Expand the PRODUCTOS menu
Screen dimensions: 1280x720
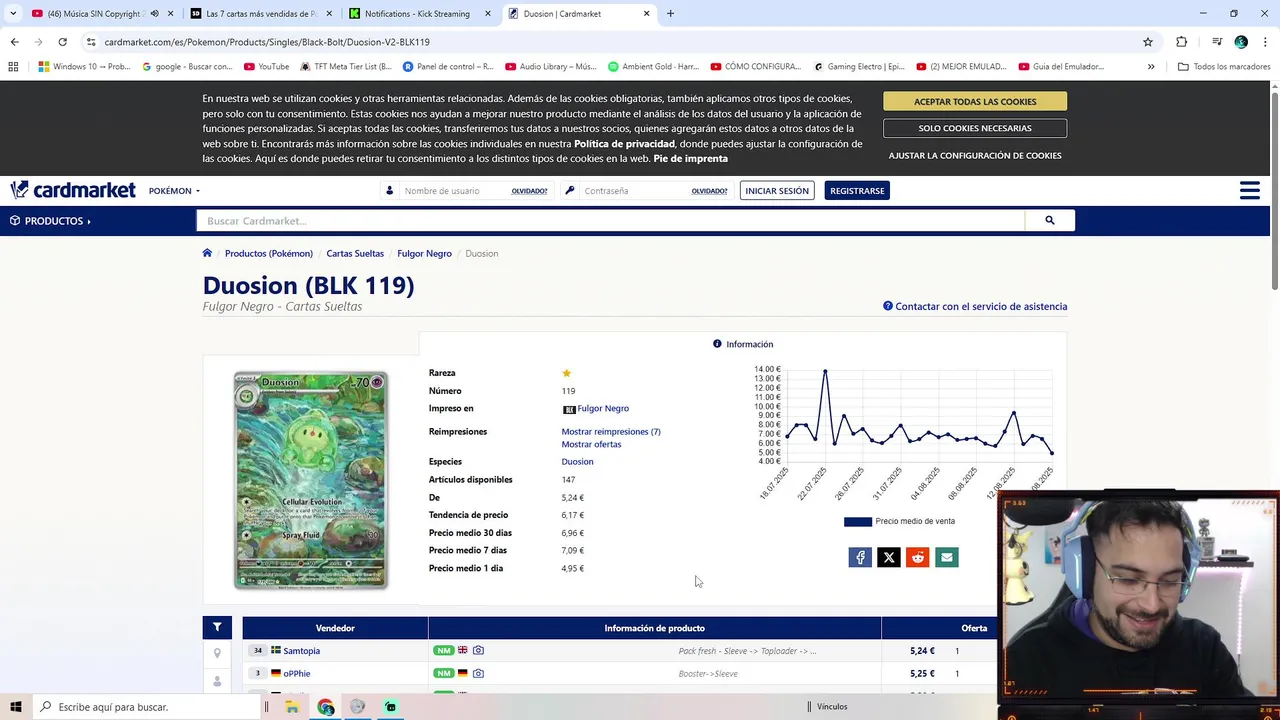click(50, 221)
